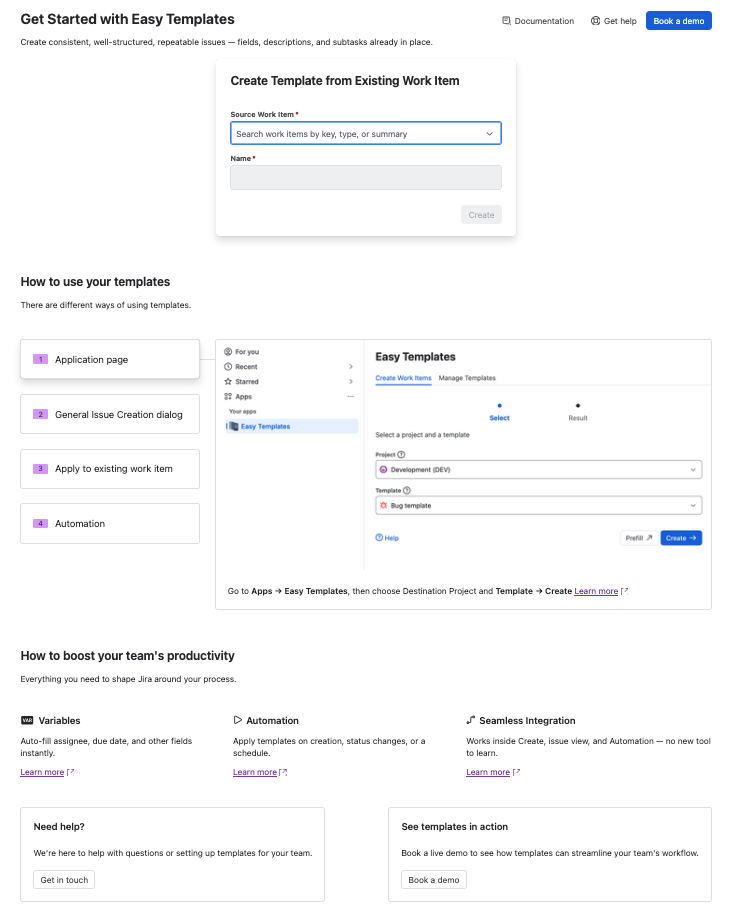This screenshot has width=730, height=922.
Task: Expand the Recent chevron in preview
Action: pos(351,366)
